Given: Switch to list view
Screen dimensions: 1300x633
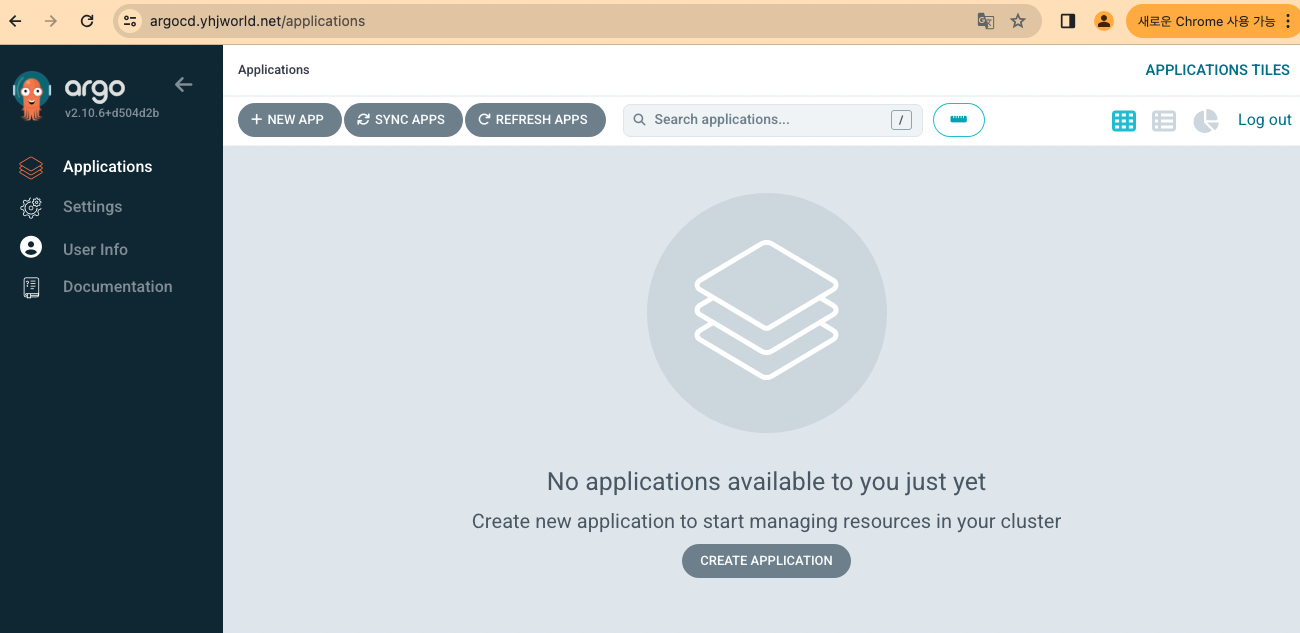Looking at the screenshot, I should 1164,121.
